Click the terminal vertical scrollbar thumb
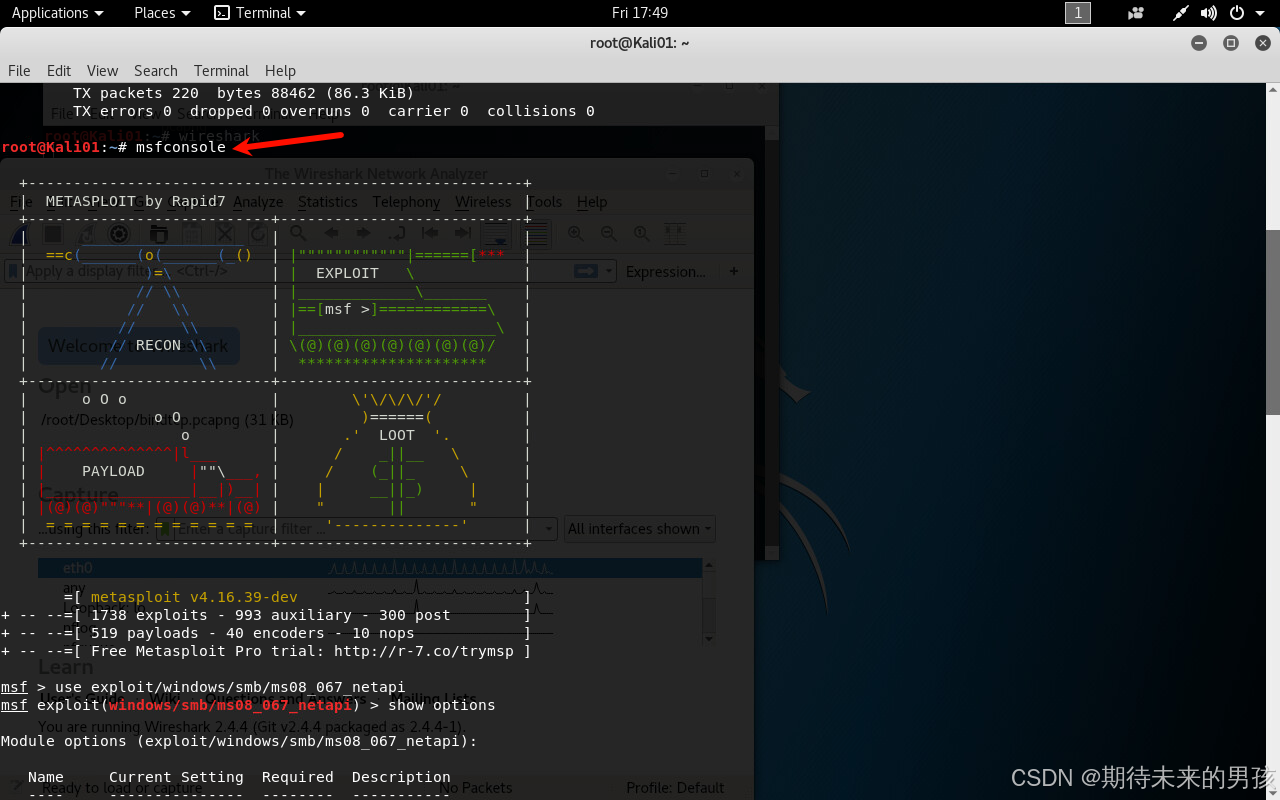Image resolution: width=1280 pixels, height=800 pixels. click(x=1272, y=322)
